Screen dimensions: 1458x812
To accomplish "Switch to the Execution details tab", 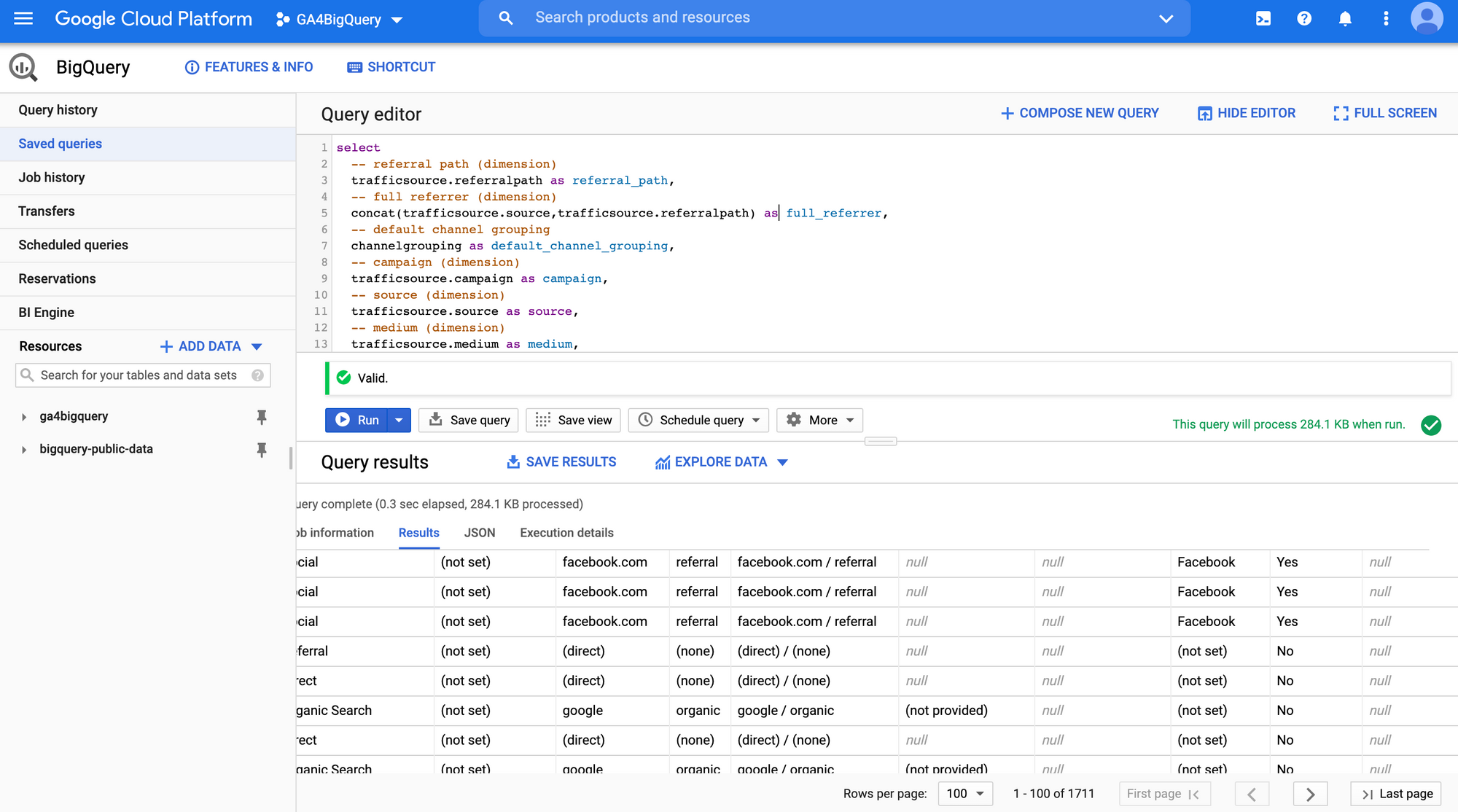I will coord(566,533).
